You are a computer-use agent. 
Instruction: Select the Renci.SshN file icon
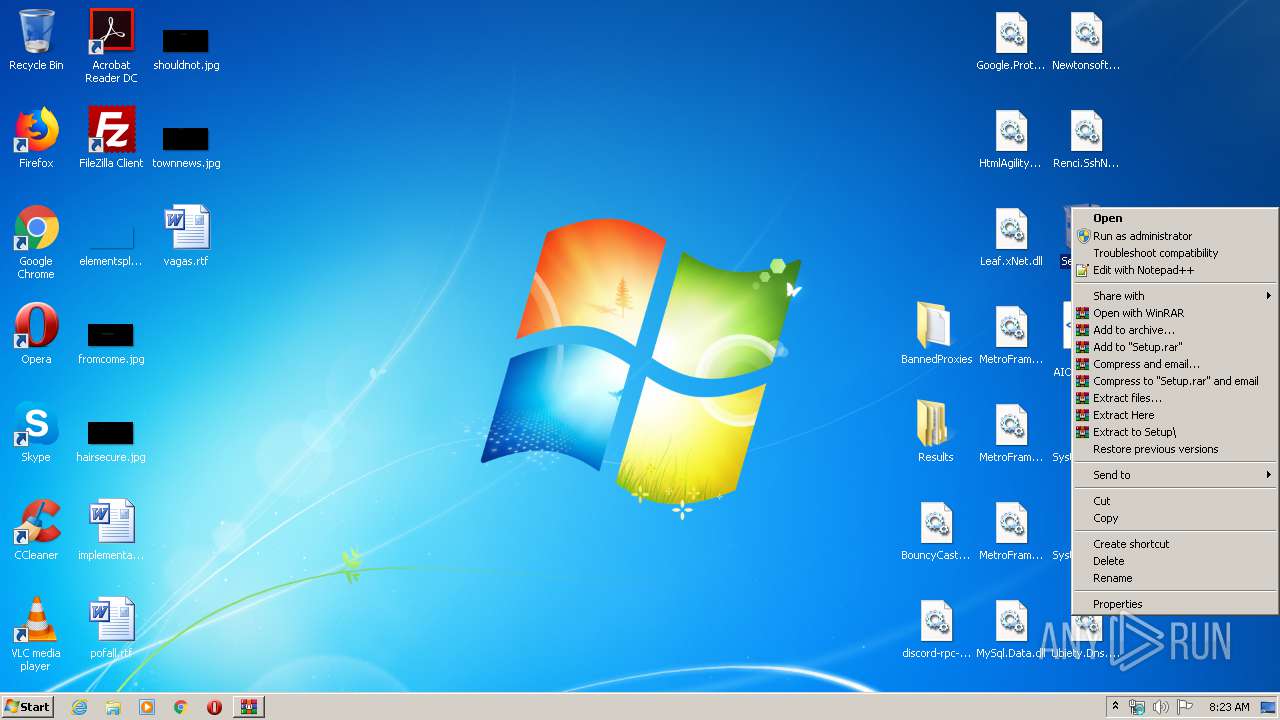click(x=1086, y=138)
